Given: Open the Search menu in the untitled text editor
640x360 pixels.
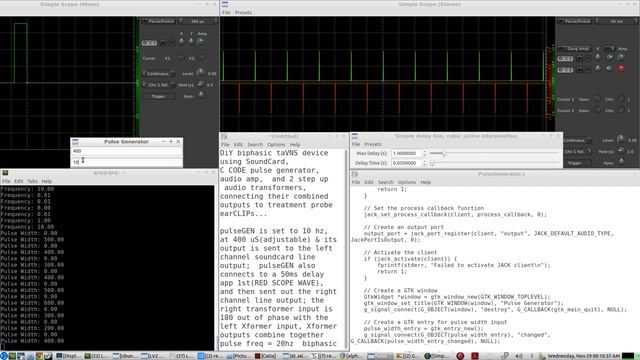Looking at the screenshot, I should pos(255,144).
